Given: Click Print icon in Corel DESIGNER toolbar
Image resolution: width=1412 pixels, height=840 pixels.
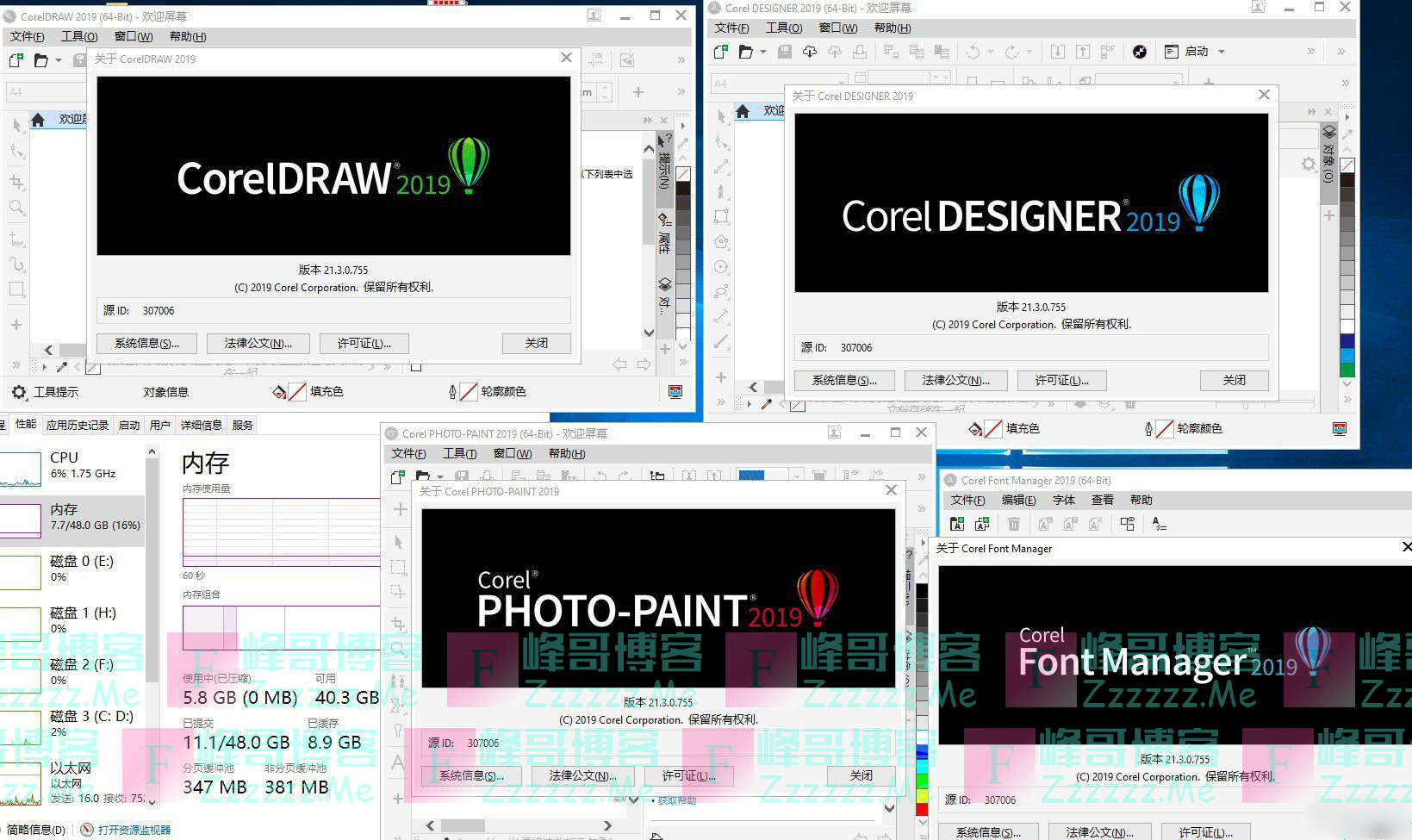Looking at the screenshot, I should [859, 52].
